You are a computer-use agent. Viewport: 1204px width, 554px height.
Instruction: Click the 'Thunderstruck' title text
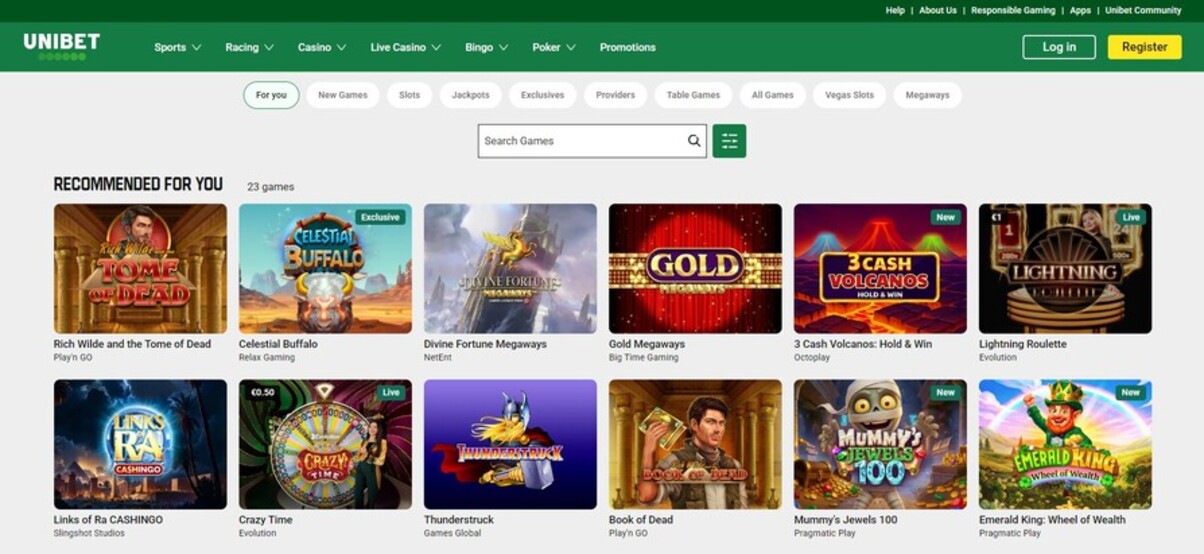(x=459, y=520)
